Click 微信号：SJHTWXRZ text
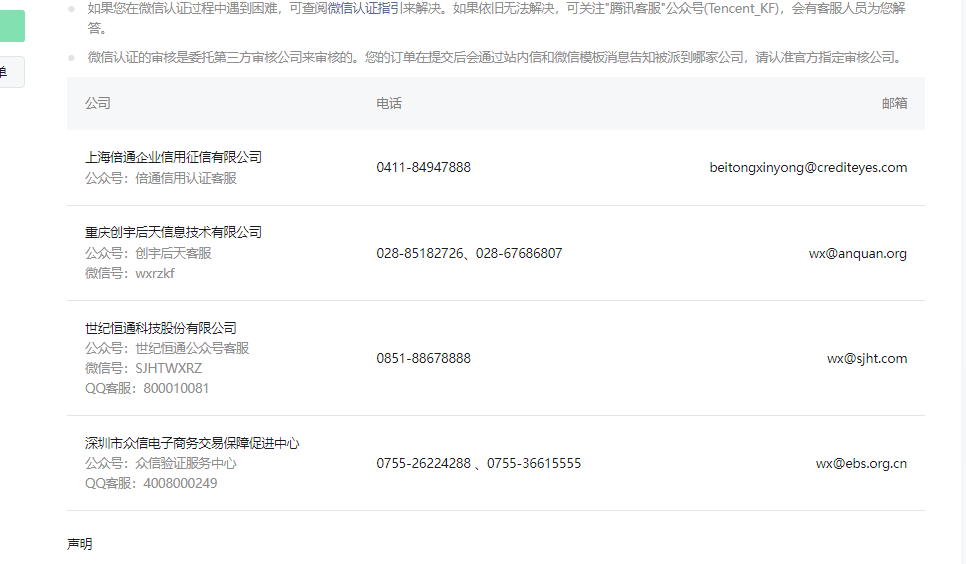The image size is (966, 564). [x=144, y=368]
